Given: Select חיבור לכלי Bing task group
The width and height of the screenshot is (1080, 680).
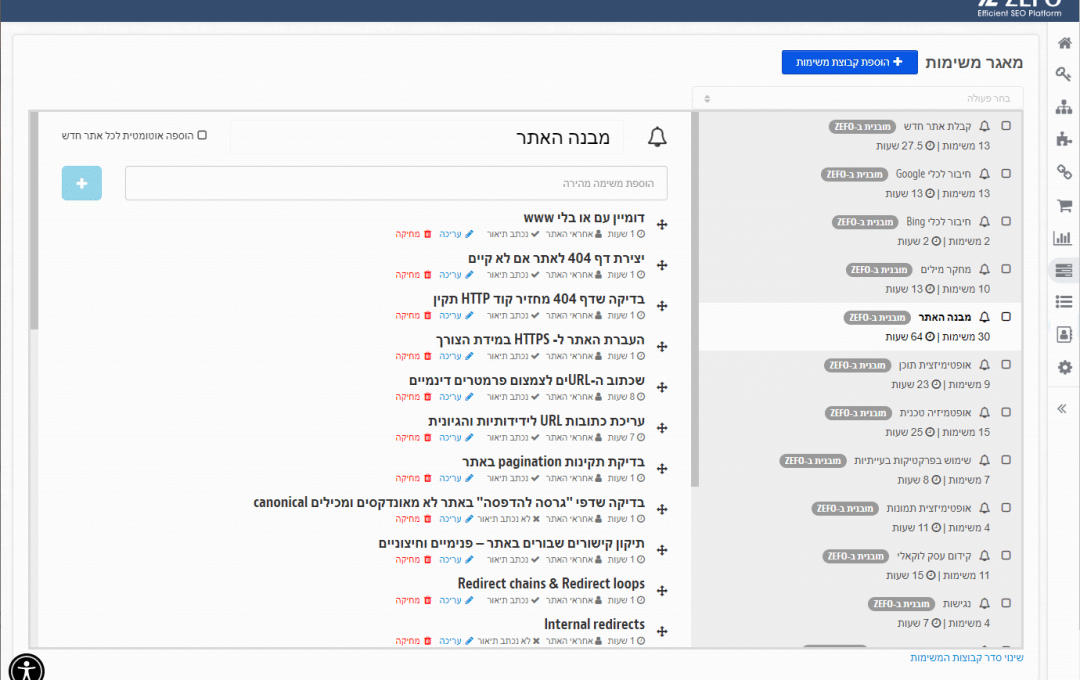Looking at the screenshot, I should tap(861, 231).
